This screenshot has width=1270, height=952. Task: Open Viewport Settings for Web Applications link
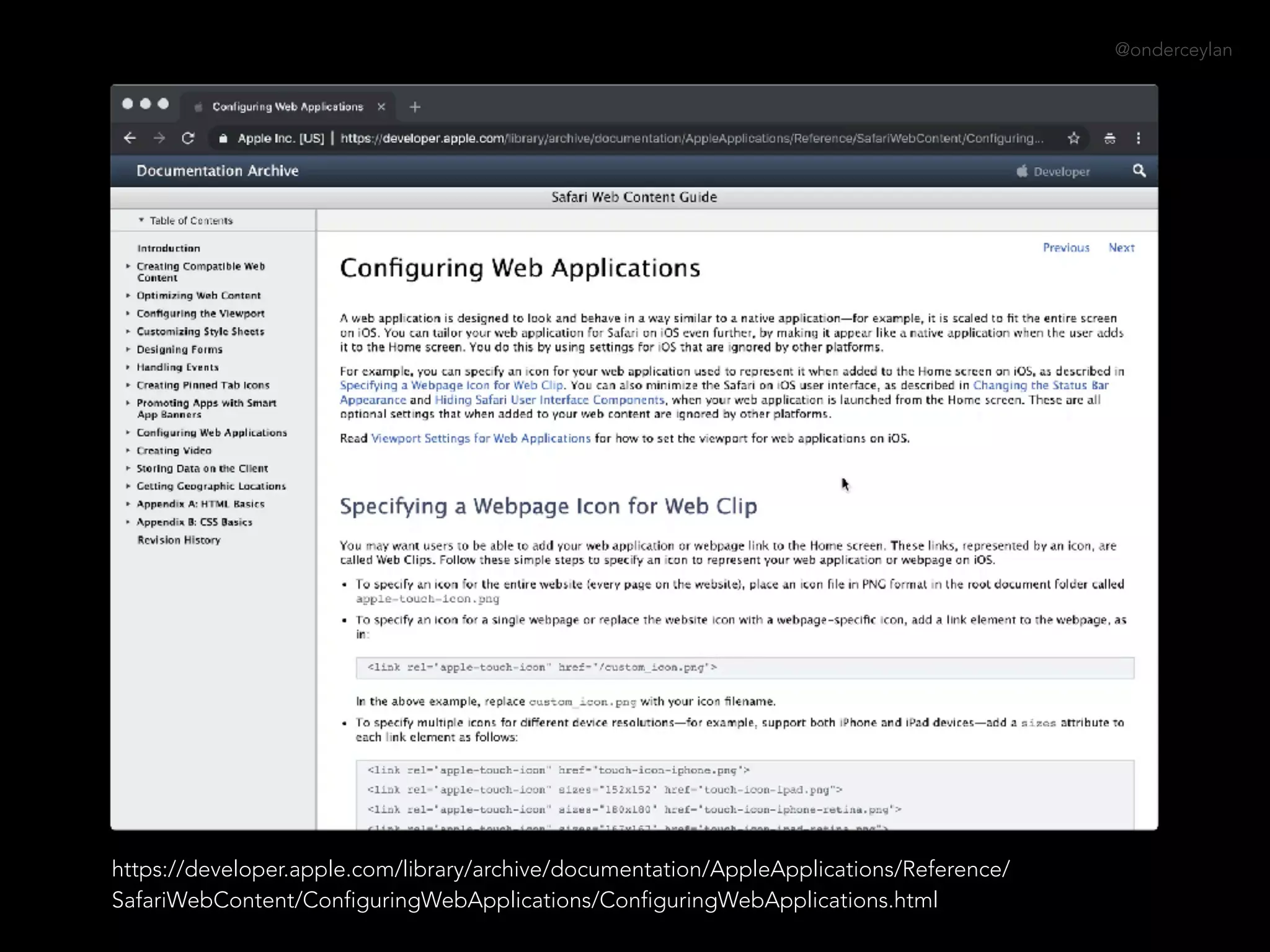pyautogui.click(x=481, y=438)
